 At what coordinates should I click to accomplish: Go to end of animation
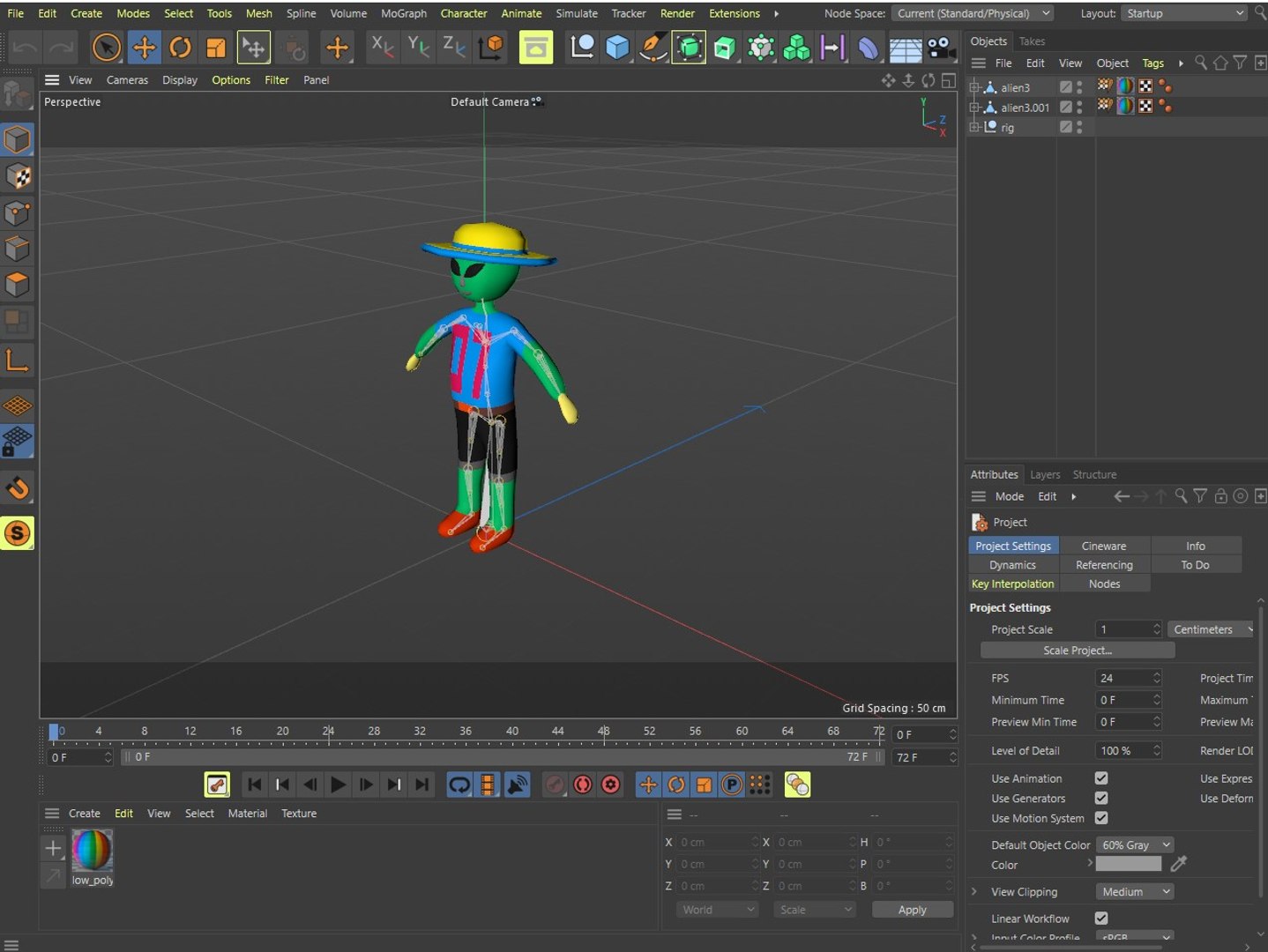tap(422, 785)
